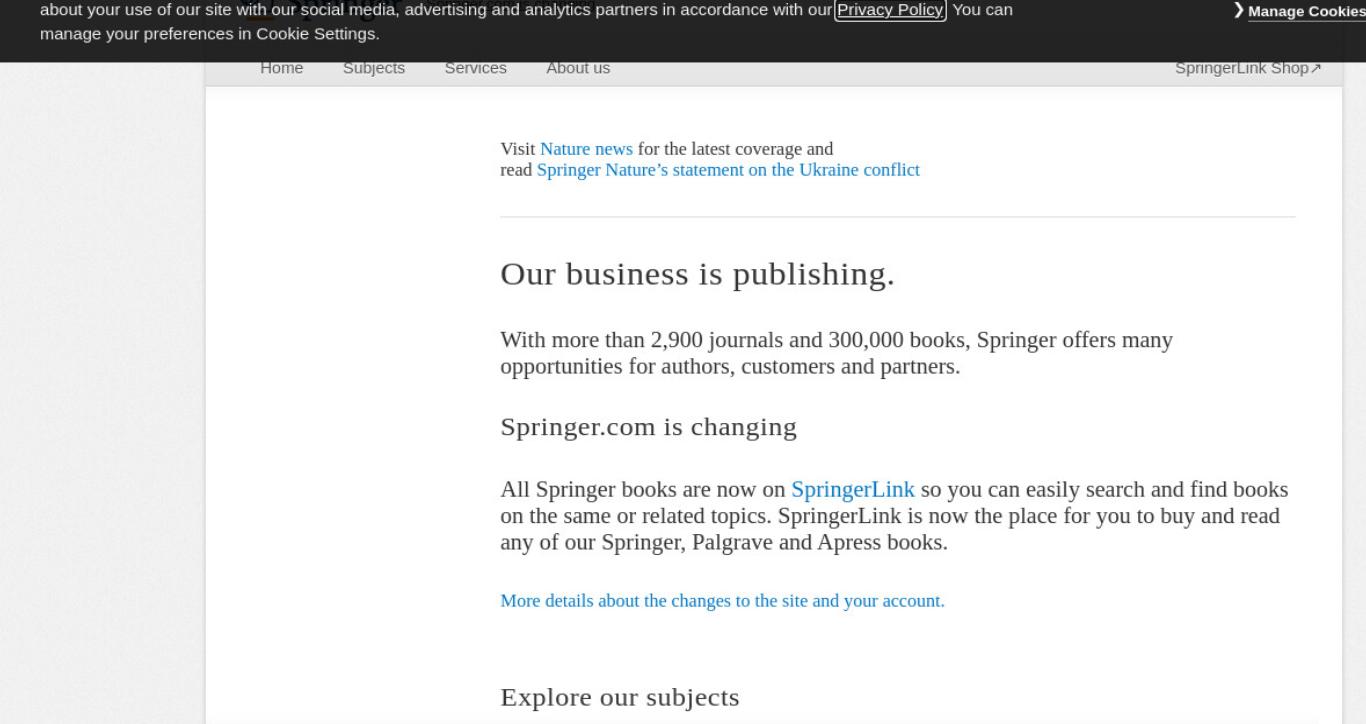Viewport: 1366px width, 724px height.
Task: Click the 'Explore our subjects' heading
Action: click(620, 697)
